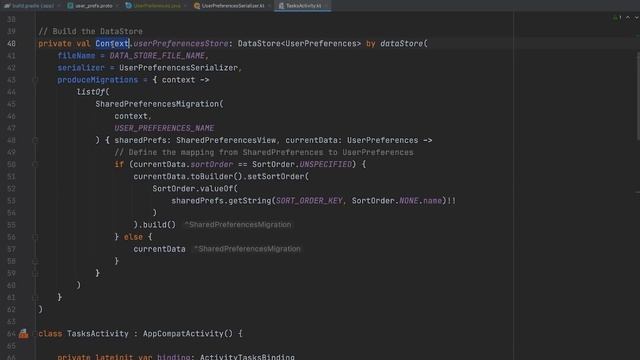Click DataStore<UserPreferences> type on line 40
Screen dimensions: 640x360
click(x=300, y=44)
